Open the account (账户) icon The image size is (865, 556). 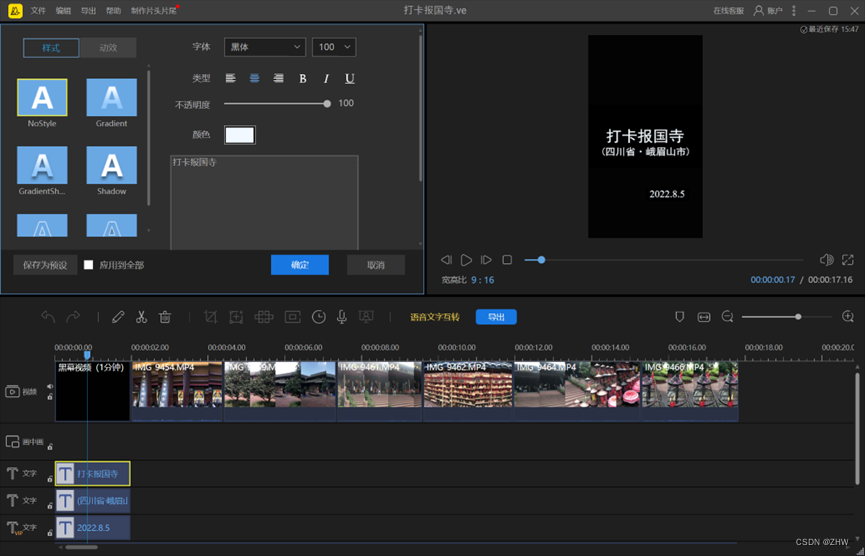coord(760,10)
